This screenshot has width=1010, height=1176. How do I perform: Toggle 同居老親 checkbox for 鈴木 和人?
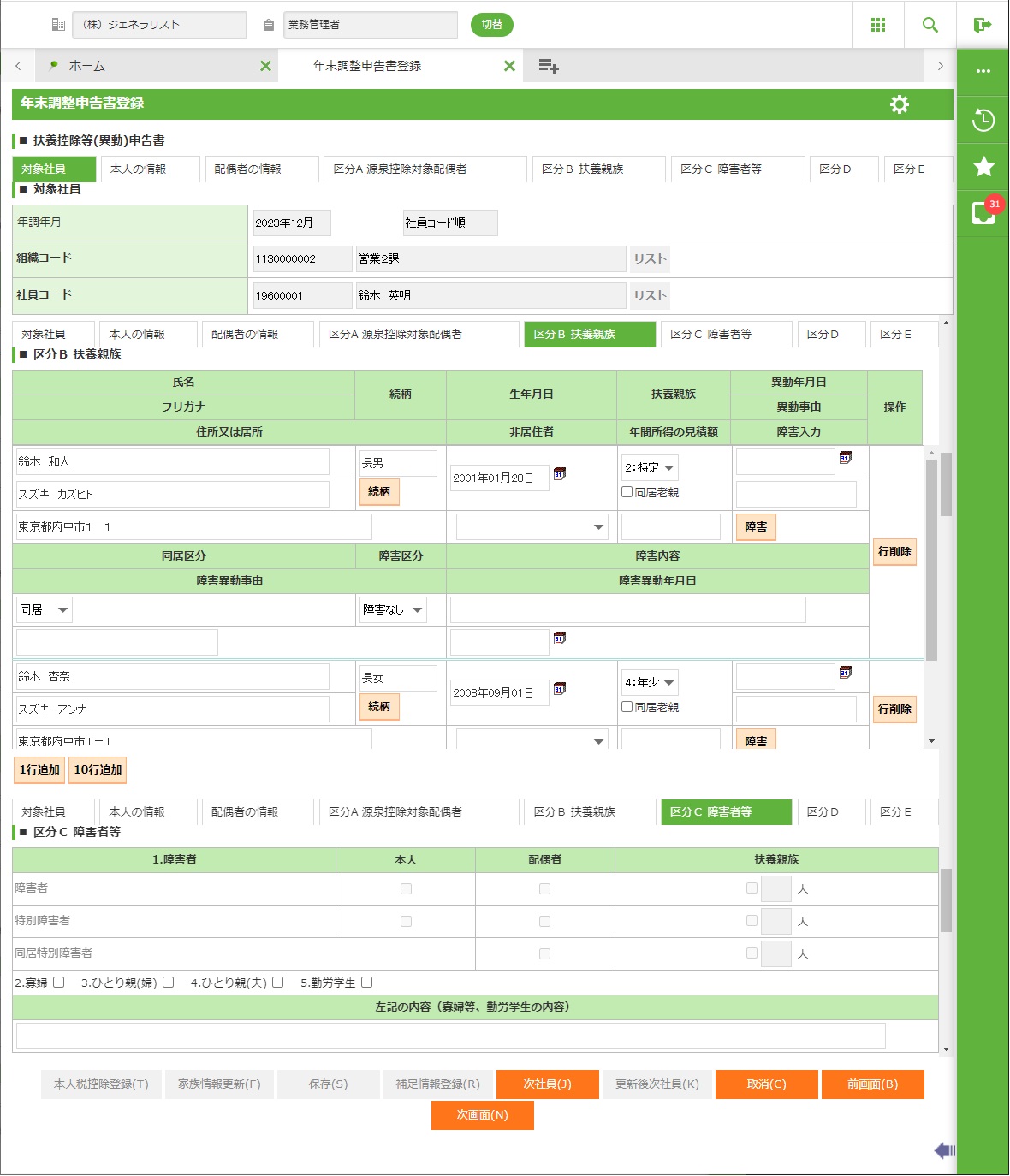(x=627, y=492)
